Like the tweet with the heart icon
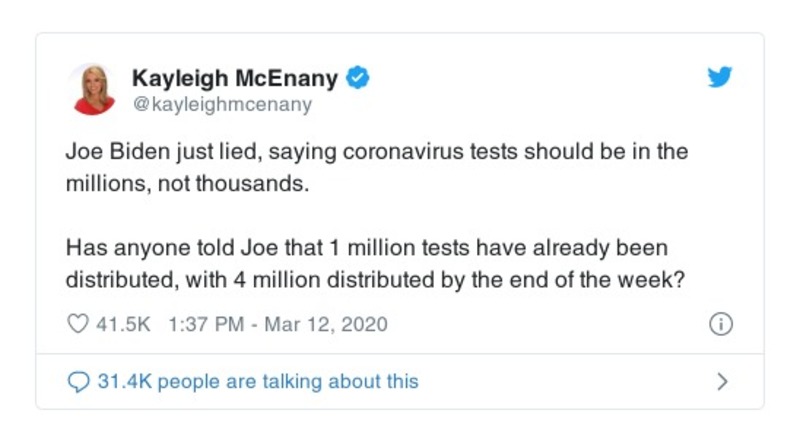The image size is (800, 445). 79,325
